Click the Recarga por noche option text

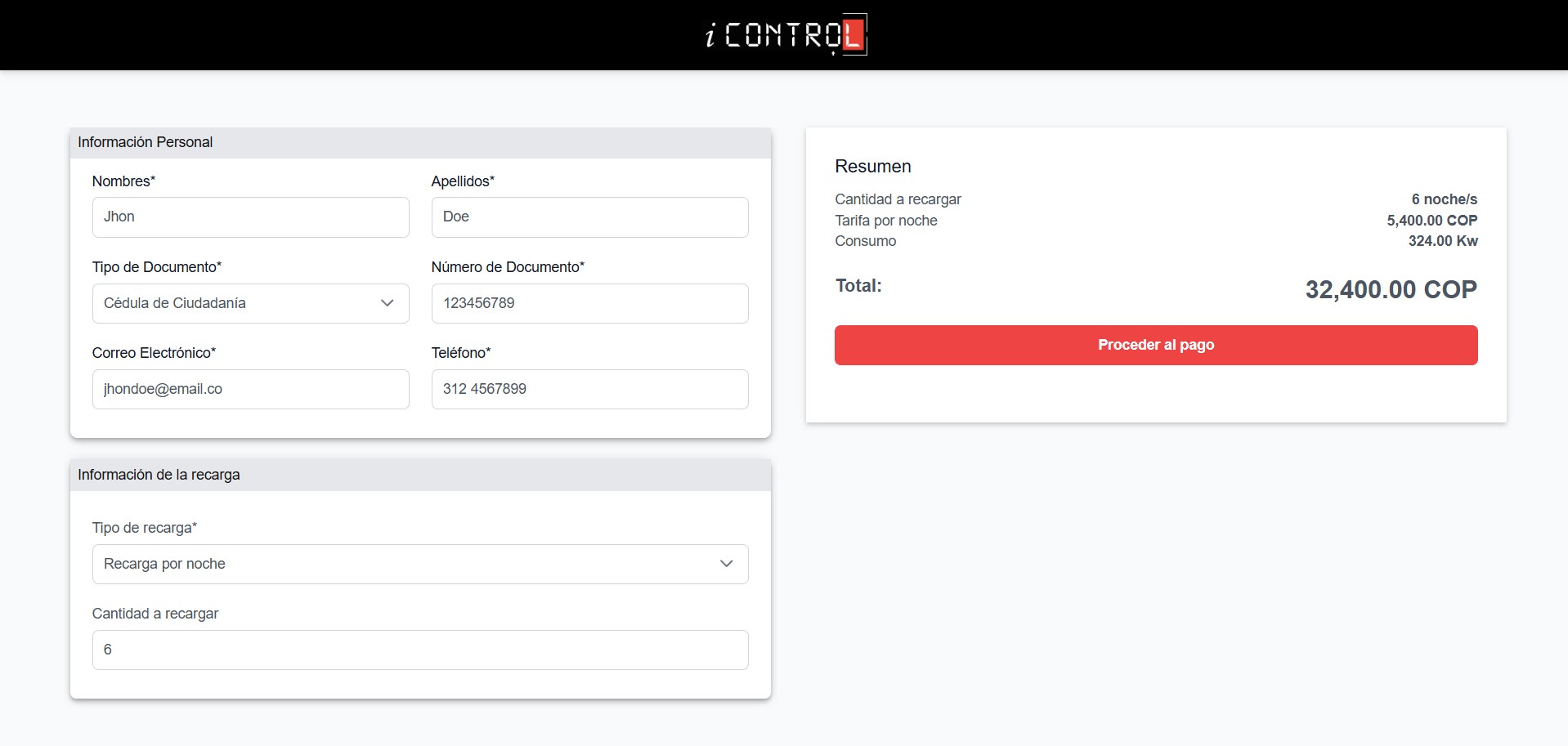tap(164, 564)
